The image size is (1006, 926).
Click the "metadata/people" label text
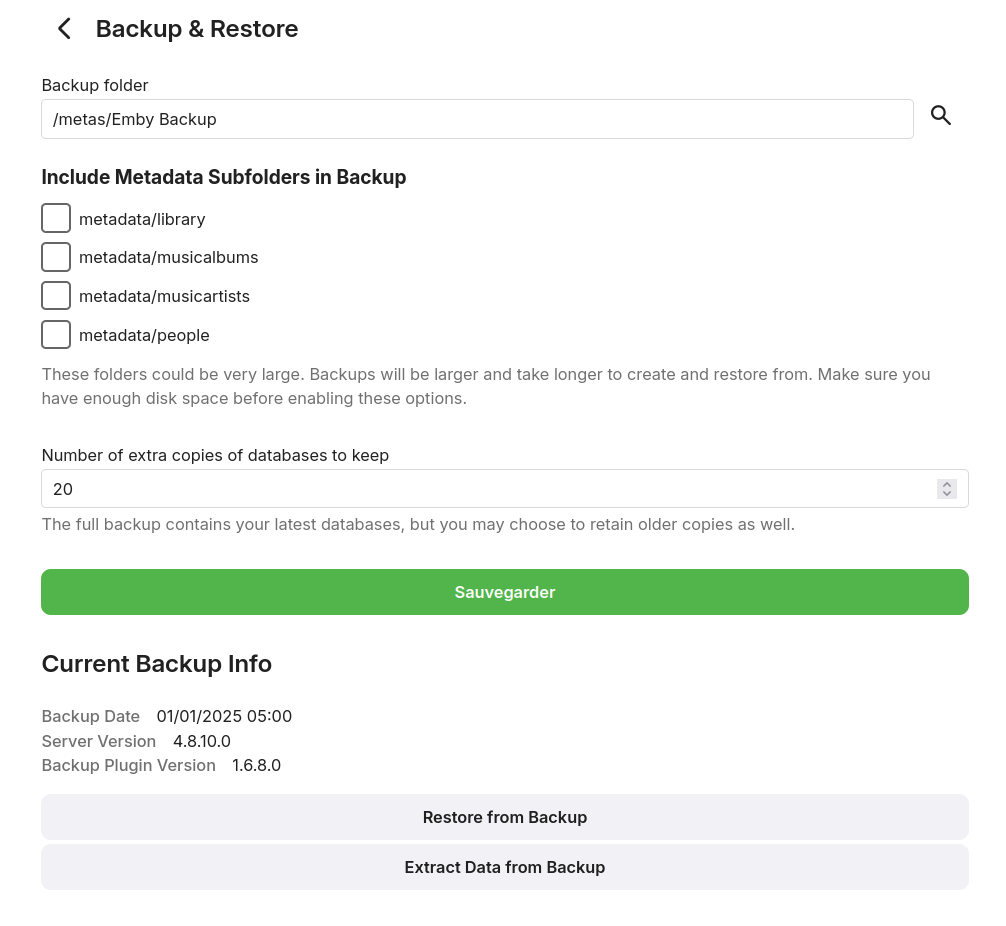(x=144, y=335)
